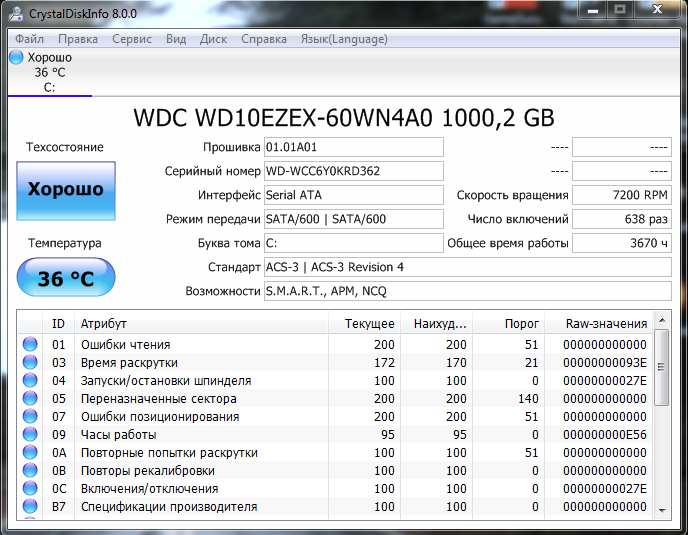Click the Прошивка field 01.01A01
688x535 pixels.
pos(354,147)
